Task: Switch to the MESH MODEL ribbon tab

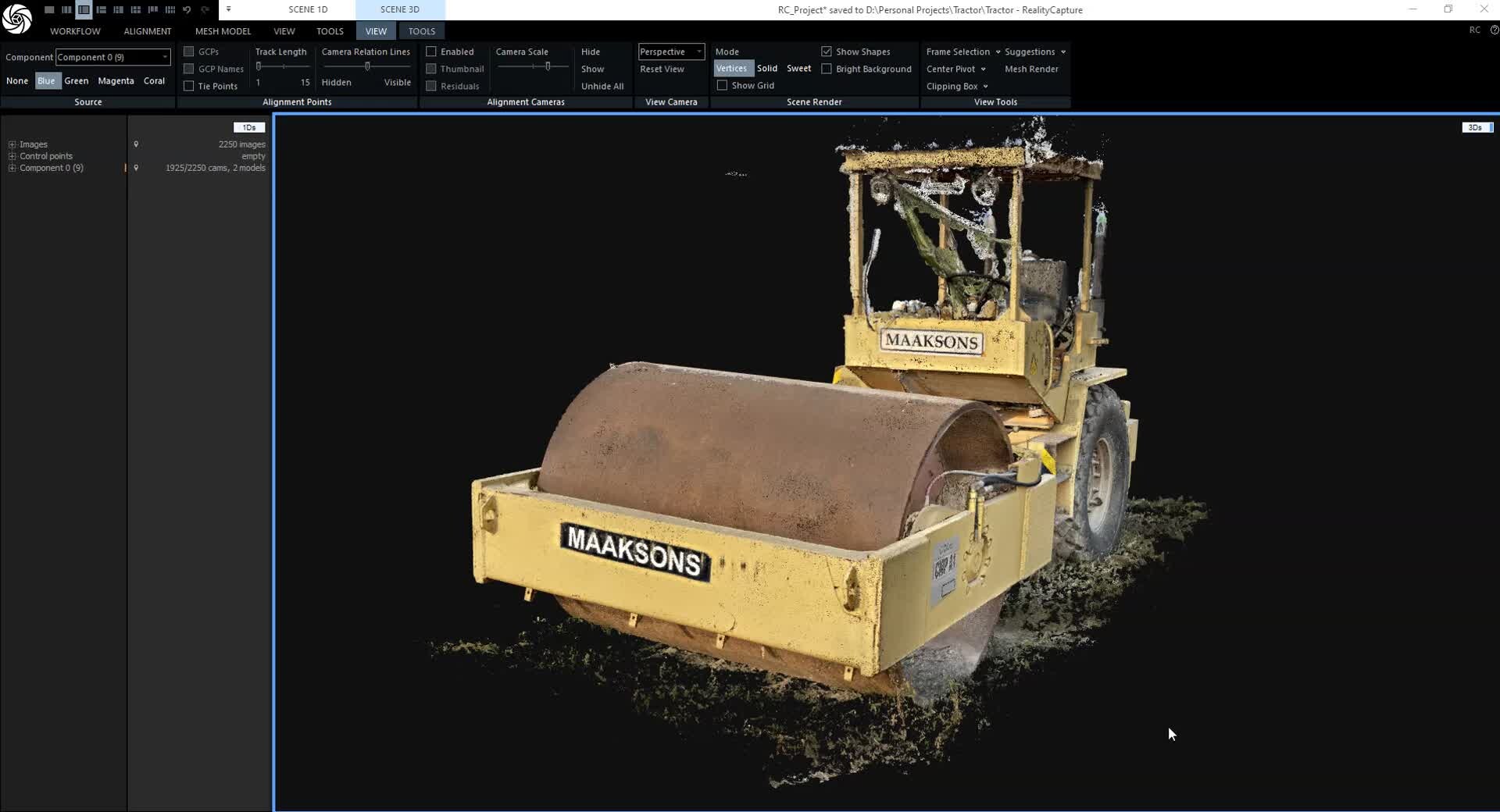Action: click(223, 31)
